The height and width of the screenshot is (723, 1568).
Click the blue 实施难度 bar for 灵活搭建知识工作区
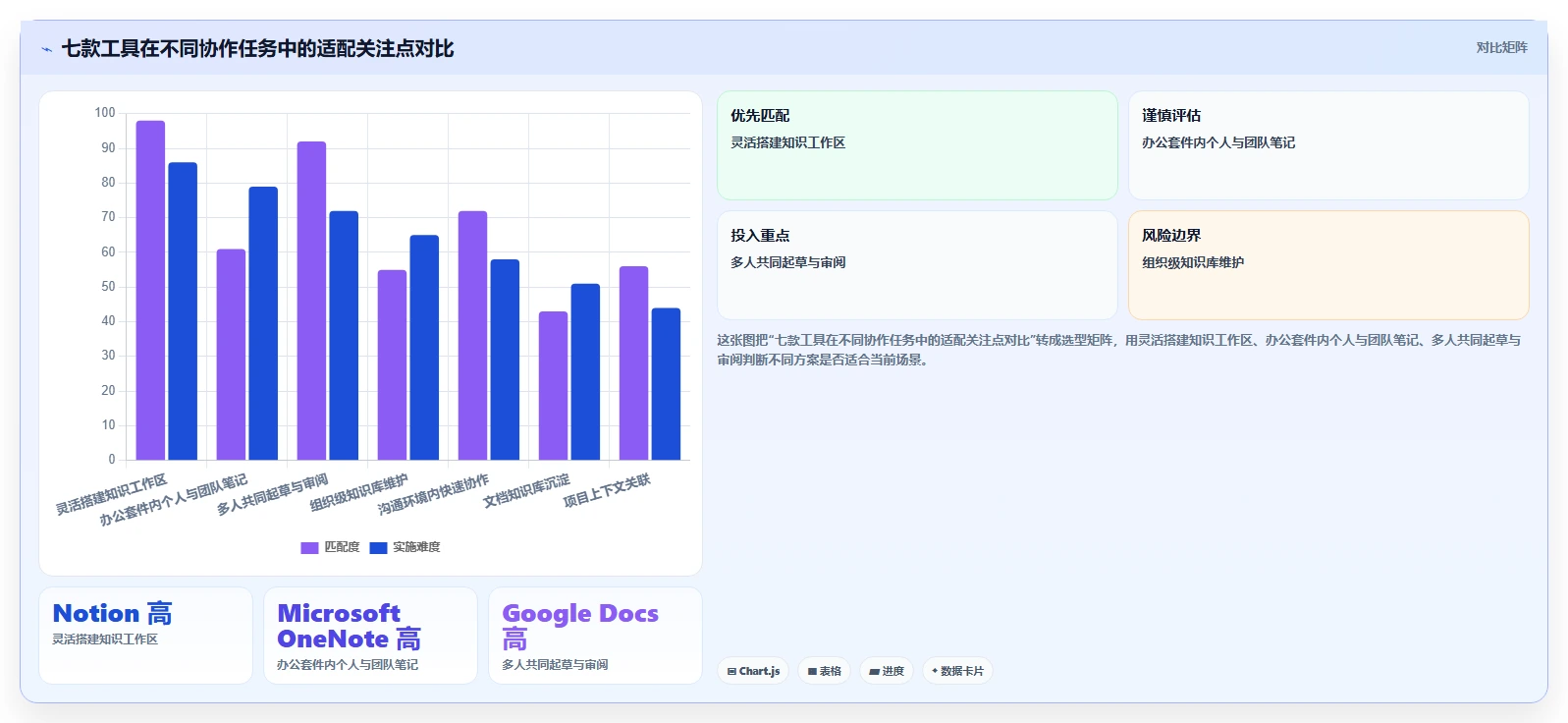click(183, 311)
